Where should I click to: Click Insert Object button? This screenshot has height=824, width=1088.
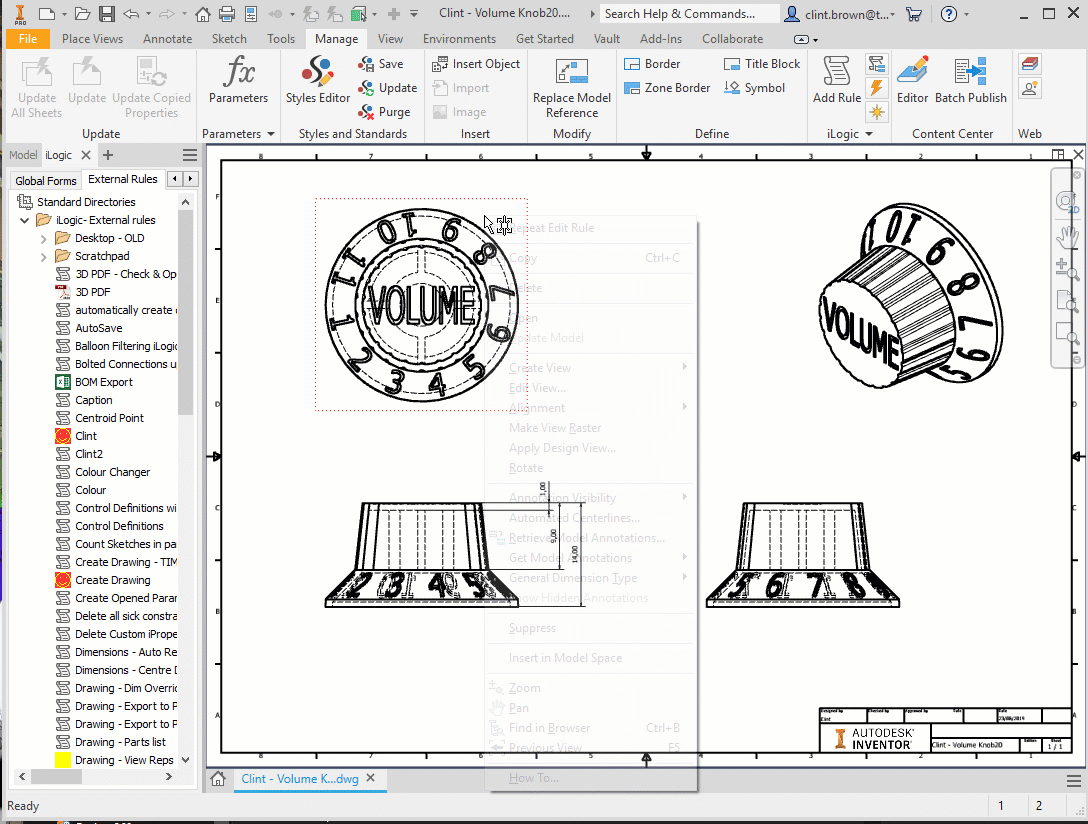[x=476, y=64]
